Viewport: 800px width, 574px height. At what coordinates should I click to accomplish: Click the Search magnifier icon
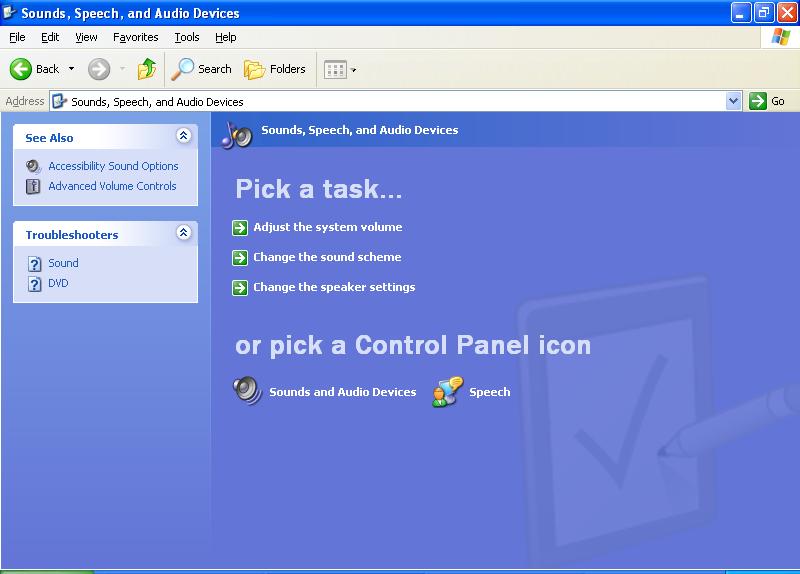pyautogui.click(x=182, y=69)
